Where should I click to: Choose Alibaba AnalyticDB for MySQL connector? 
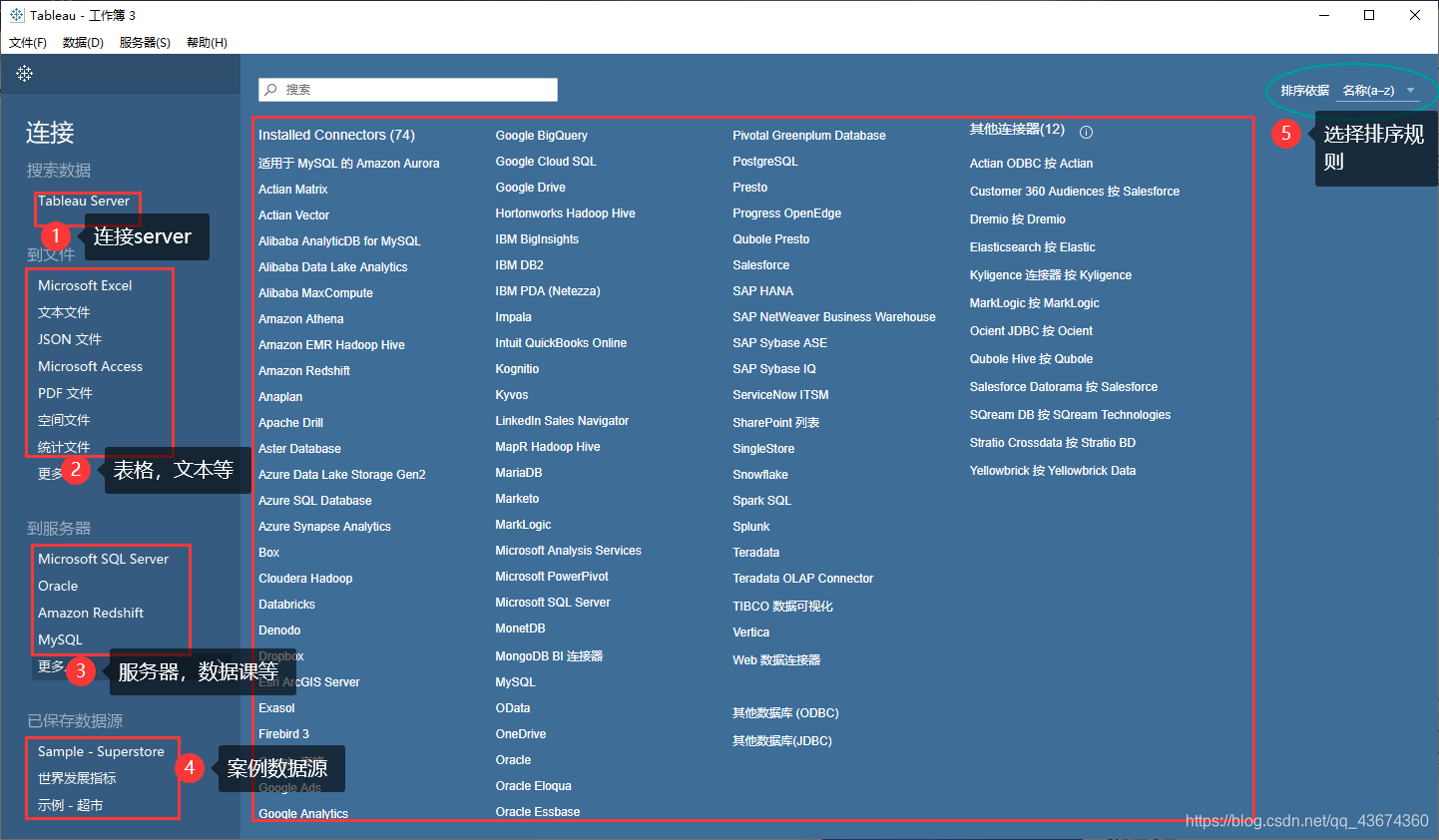(x=339, y=241)
